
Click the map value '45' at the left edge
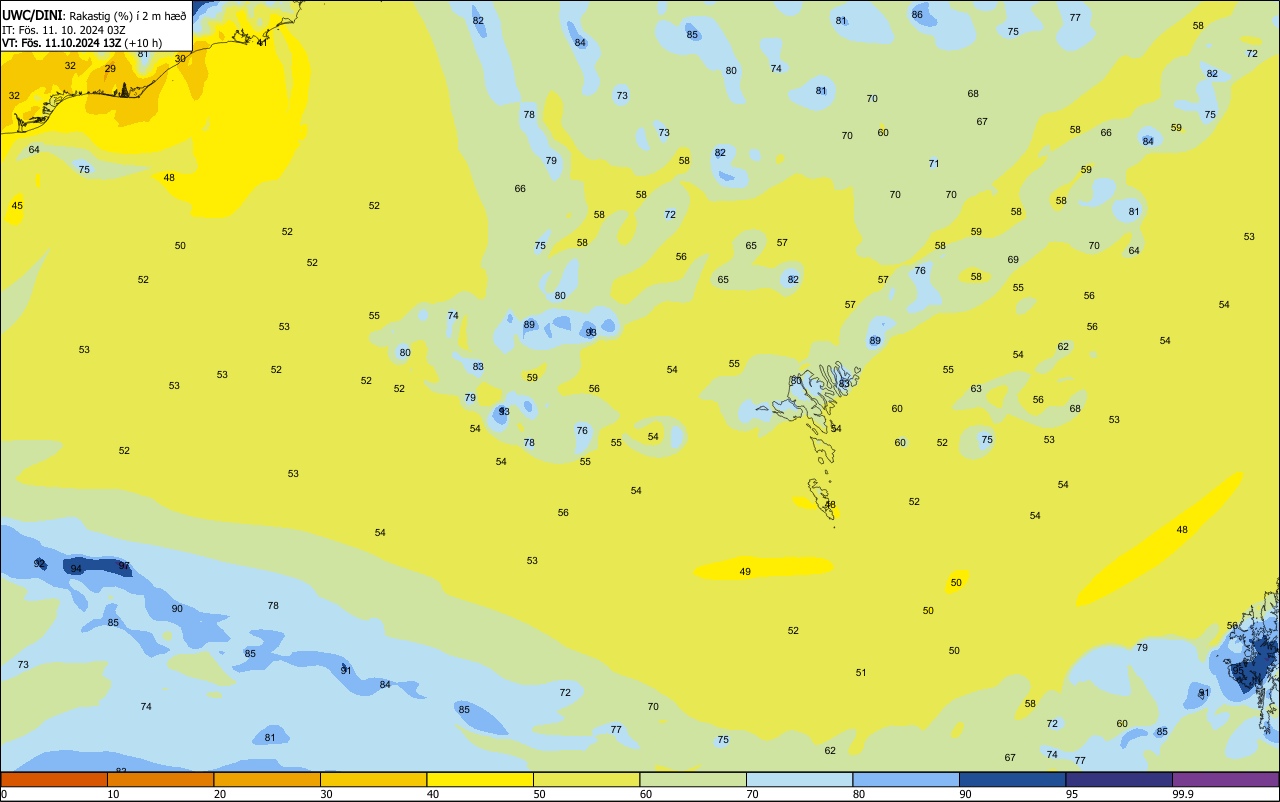pyautogui.click(x=17, y=206)
